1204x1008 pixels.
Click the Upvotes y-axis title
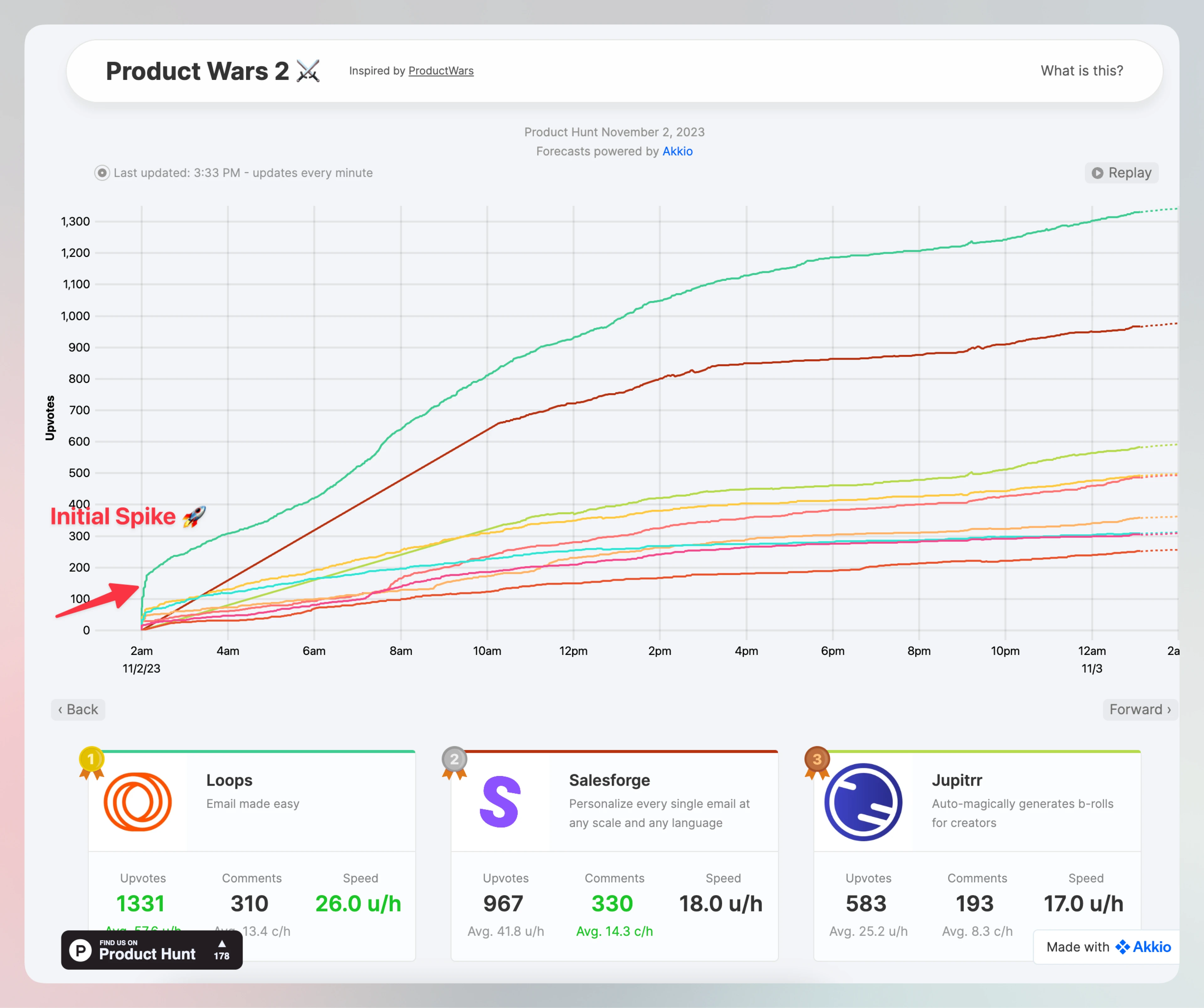tap(50, 418)
